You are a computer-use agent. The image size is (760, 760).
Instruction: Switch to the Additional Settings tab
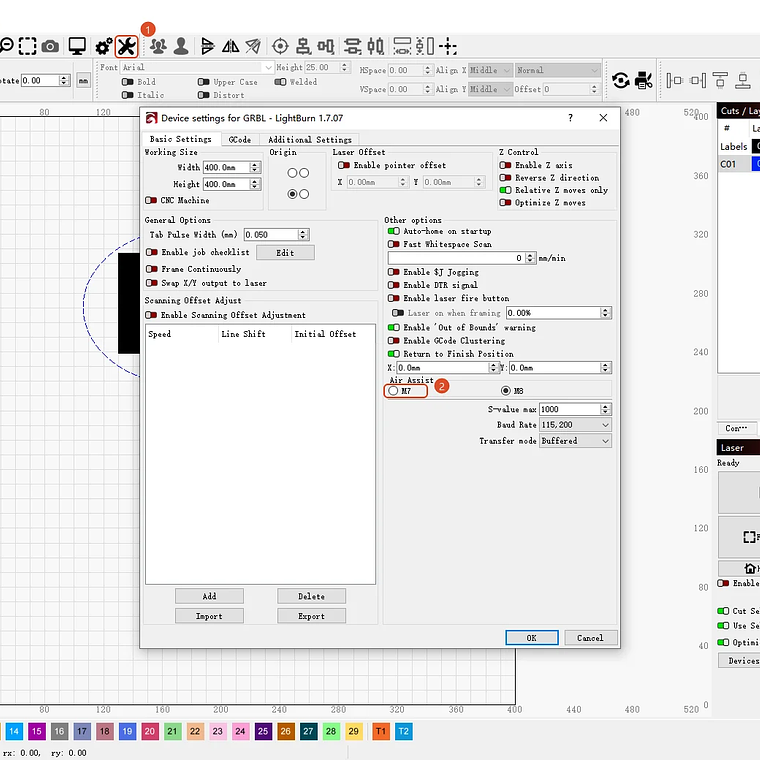point(310,140)
